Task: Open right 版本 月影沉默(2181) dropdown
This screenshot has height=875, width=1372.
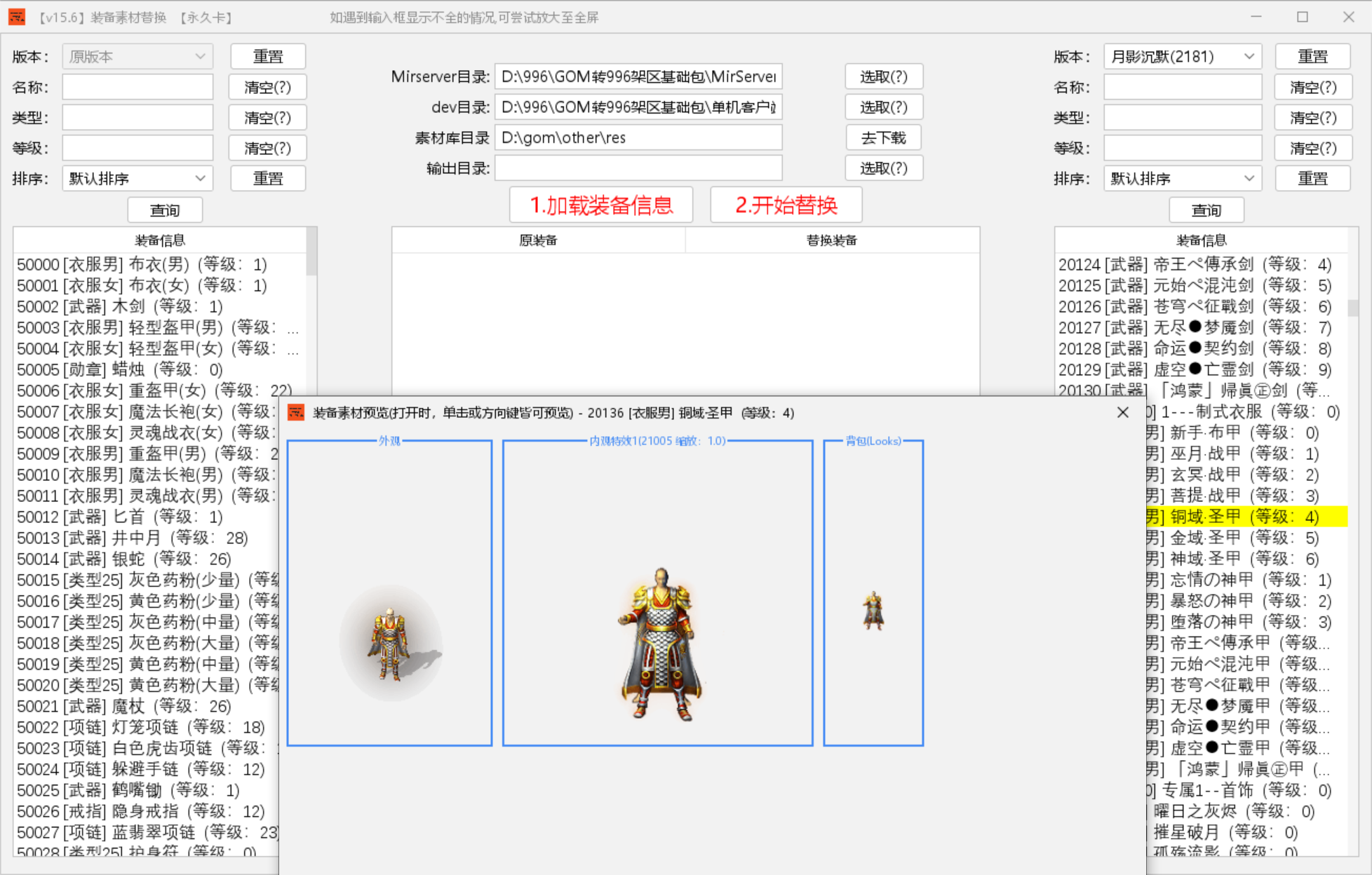Action: [x=1182, y=57]
